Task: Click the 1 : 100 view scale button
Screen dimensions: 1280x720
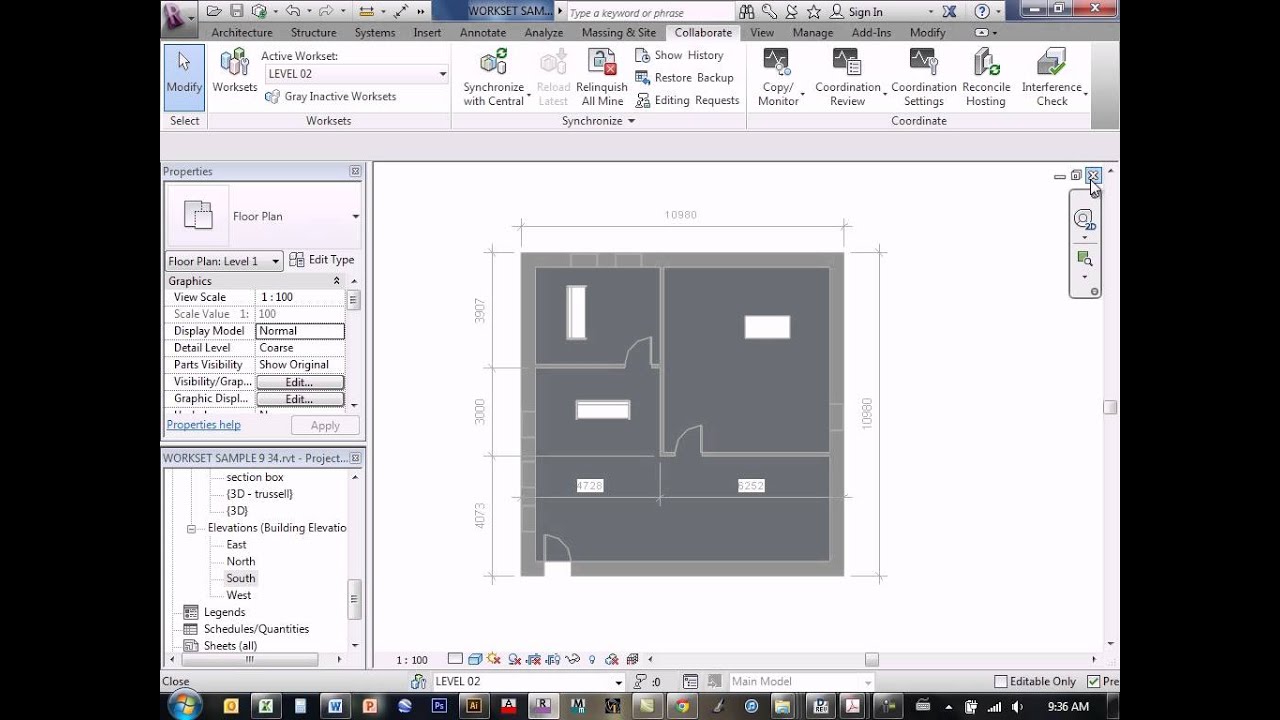Action: (412, 660)
